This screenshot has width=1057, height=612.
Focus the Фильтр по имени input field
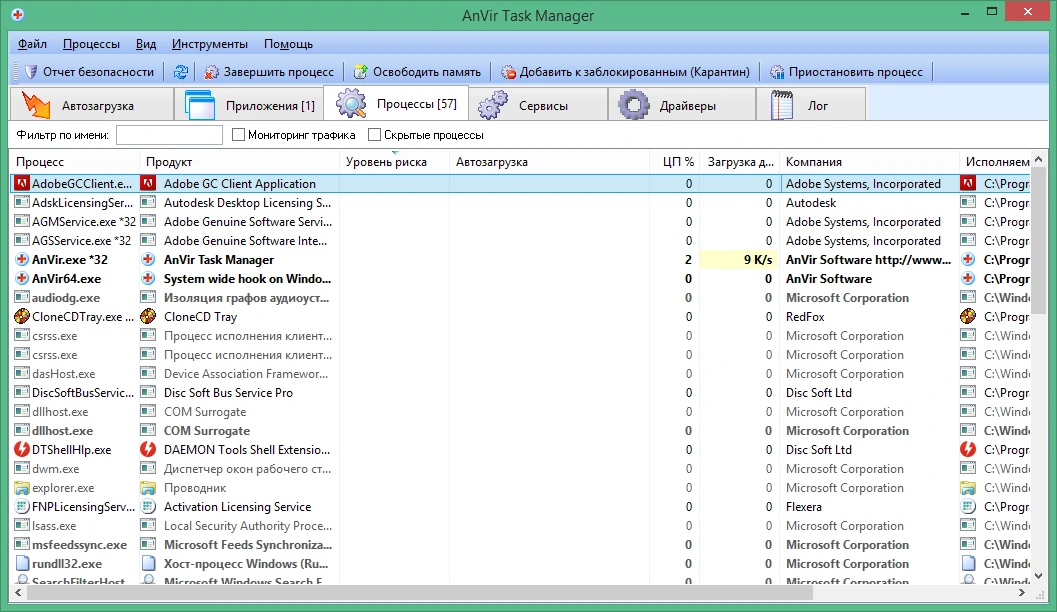(x=169, y=135)
